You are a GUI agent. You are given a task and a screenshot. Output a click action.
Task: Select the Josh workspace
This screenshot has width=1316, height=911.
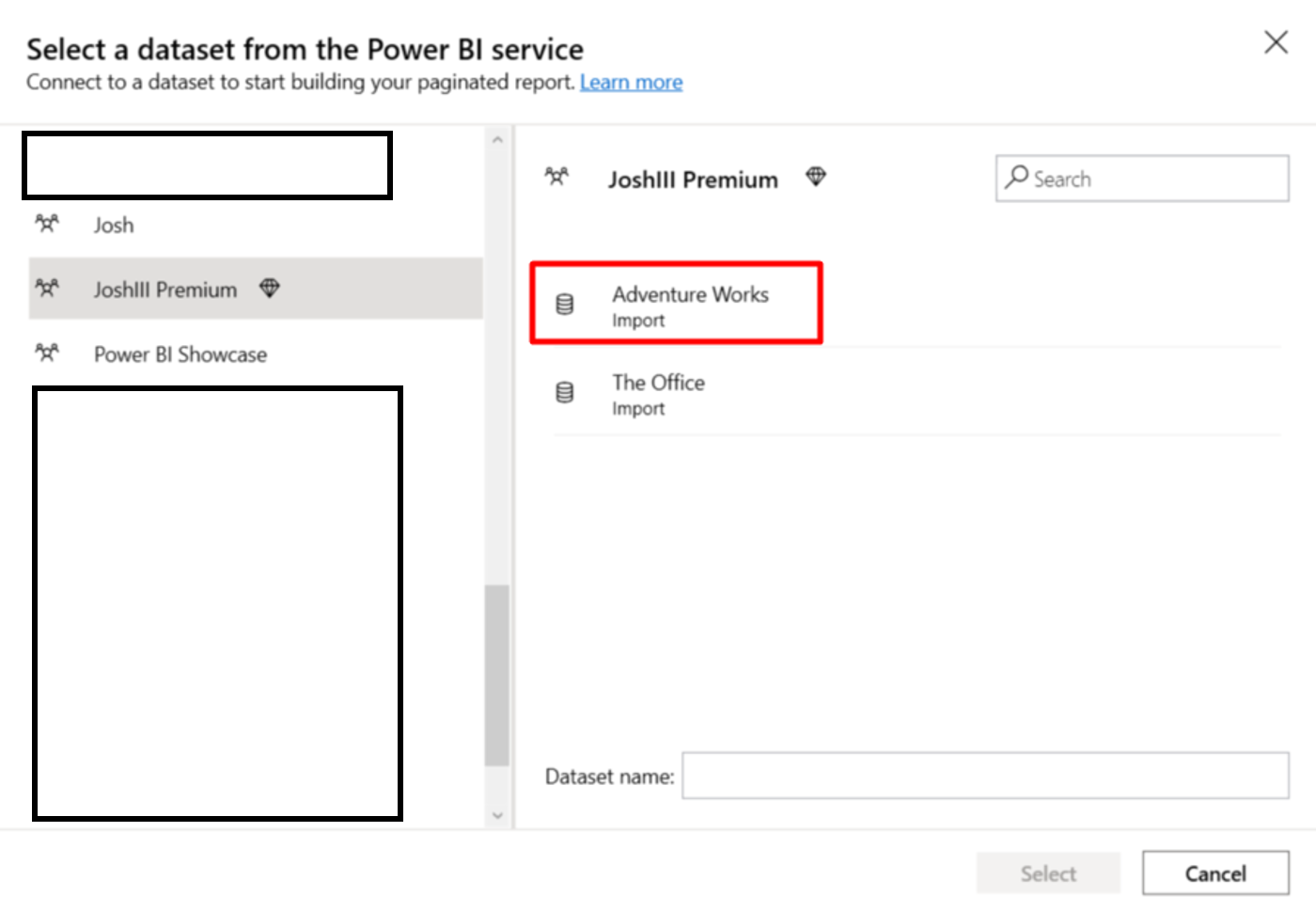click(x=256, y=225)
